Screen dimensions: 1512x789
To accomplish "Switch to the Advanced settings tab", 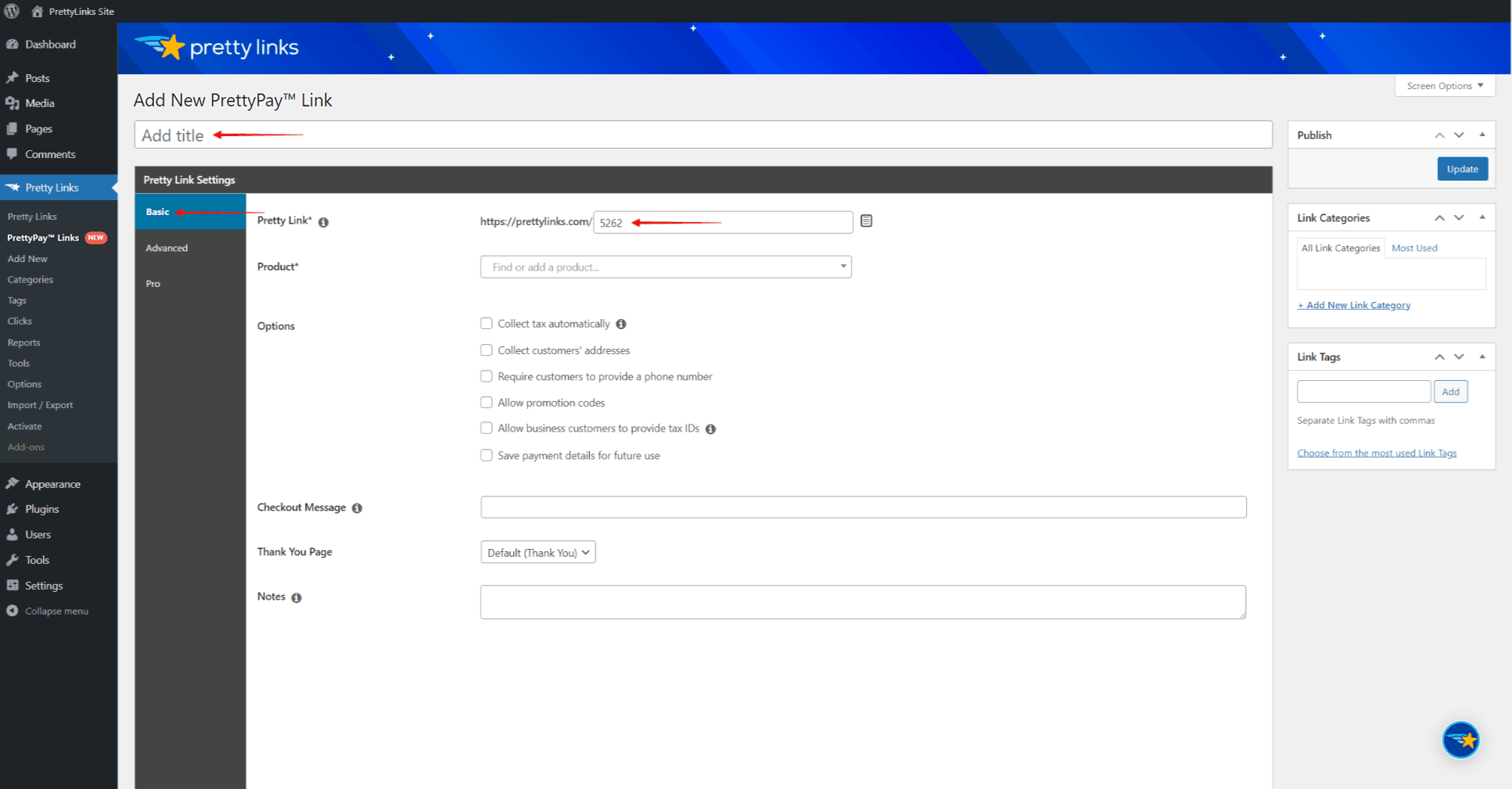I will [x=167, y=248].
